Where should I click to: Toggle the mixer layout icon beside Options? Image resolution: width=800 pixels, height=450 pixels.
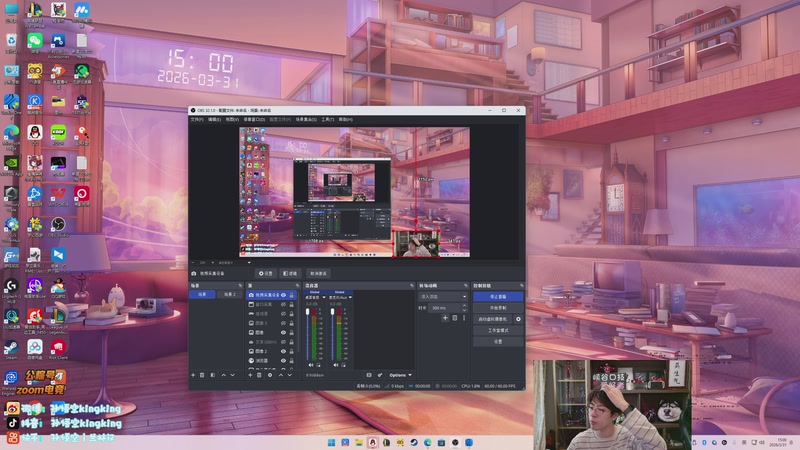coord(369,375)
